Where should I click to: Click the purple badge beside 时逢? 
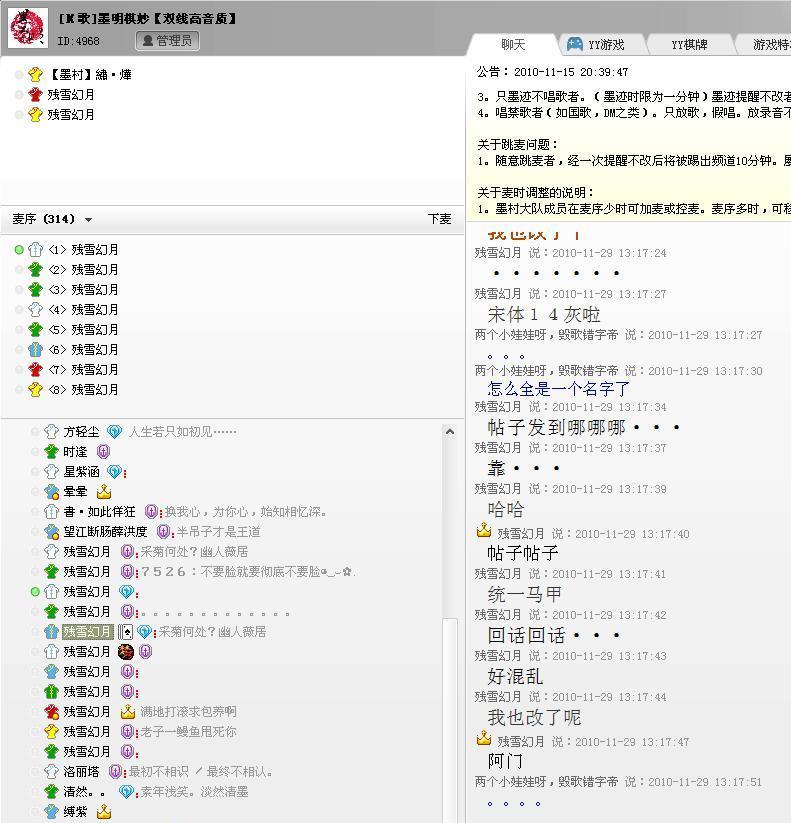(x=103, y=452)
